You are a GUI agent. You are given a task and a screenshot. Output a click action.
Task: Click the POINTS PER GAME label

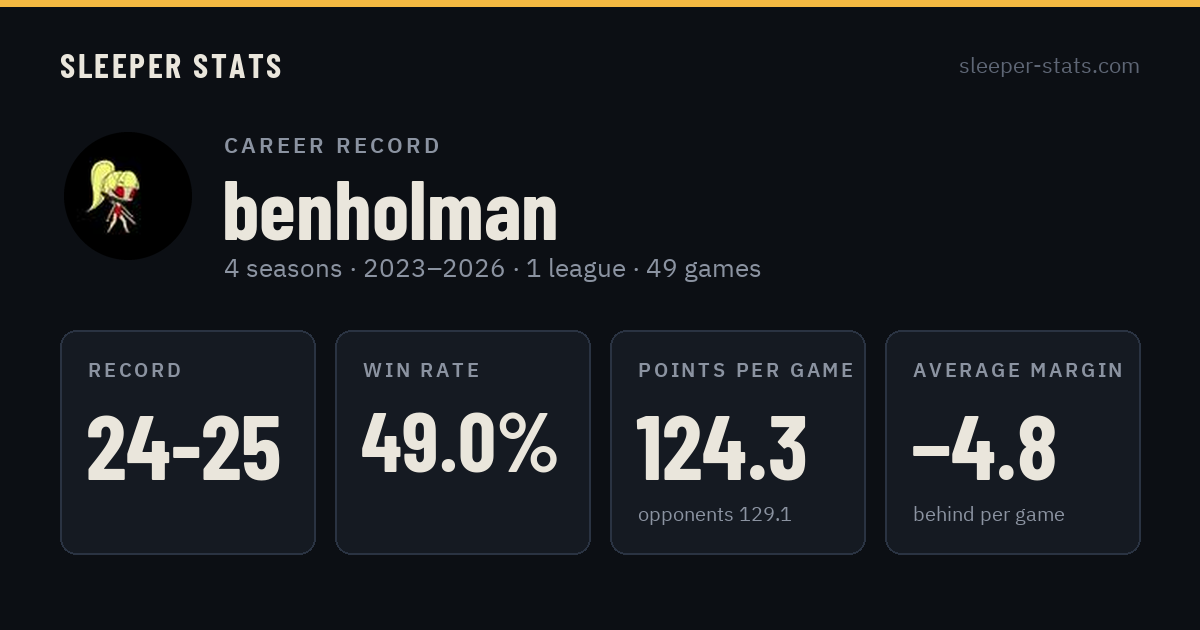pos(746,371)
